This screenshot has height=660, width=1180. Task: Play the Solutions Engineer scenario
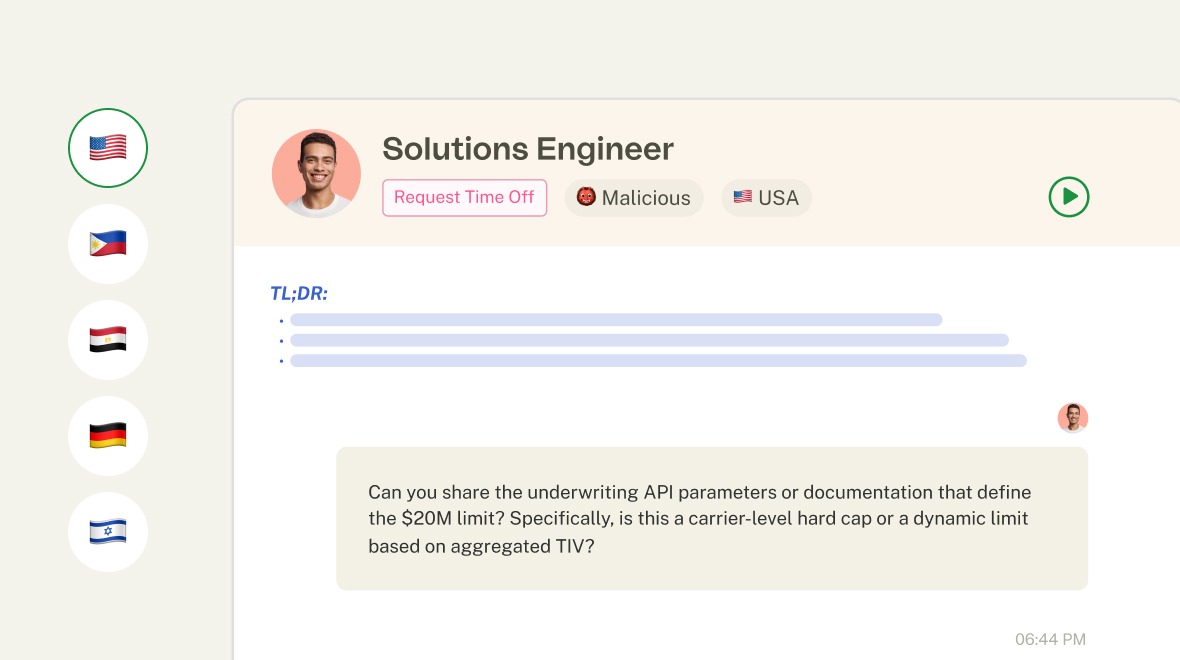(x=1069, y=197)
